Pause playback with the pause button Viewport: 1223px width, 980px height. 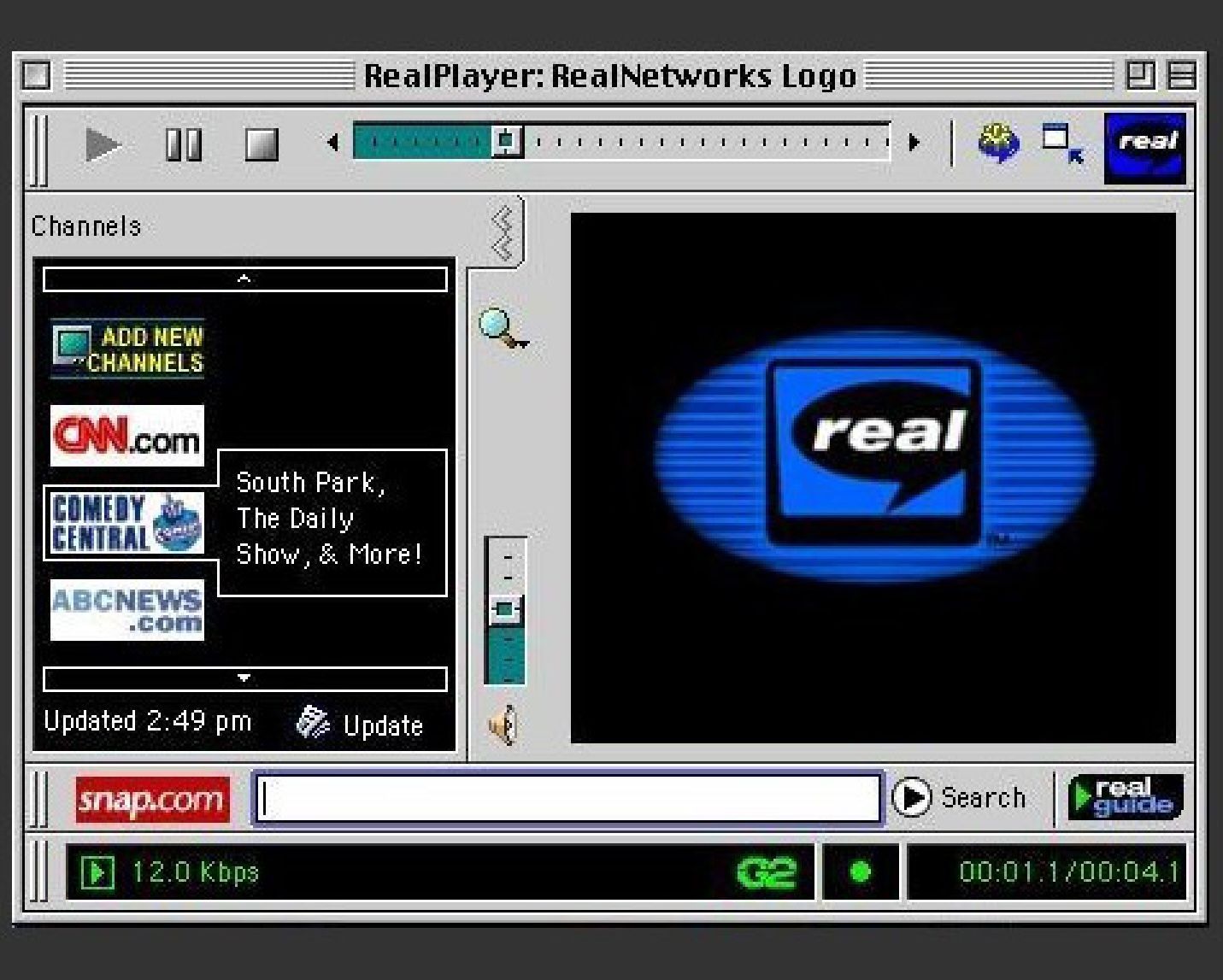[183, 144]
